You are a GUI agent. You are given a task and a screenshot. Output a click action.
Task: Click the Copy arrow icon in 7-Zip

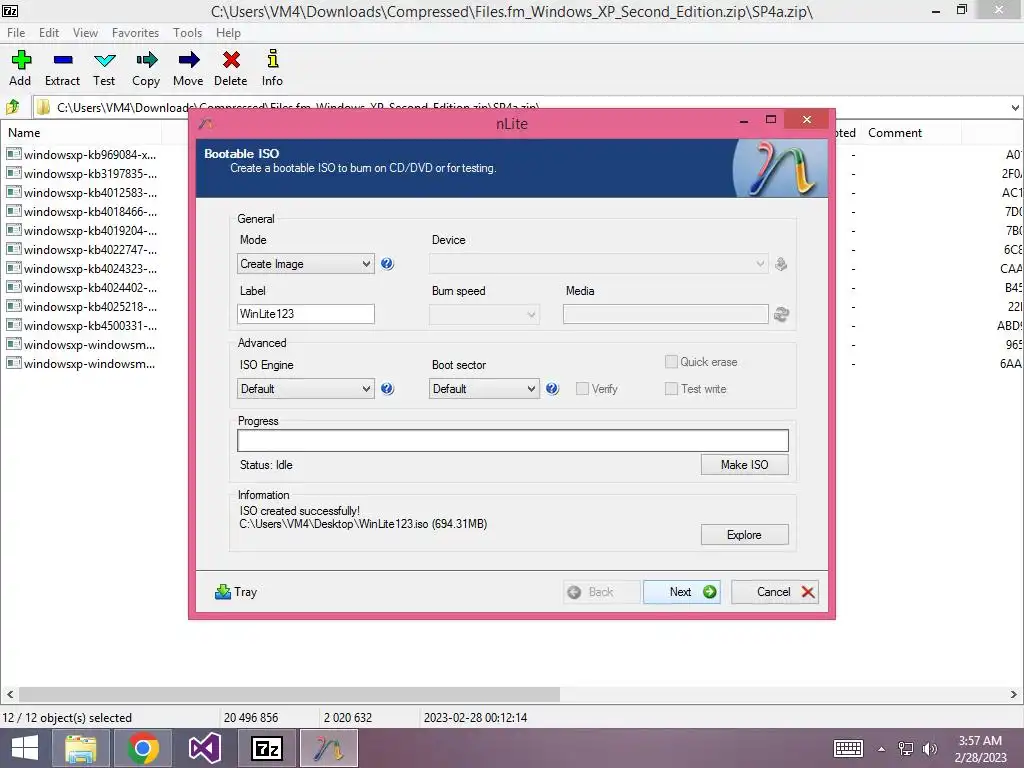click(x=146, y=60)
